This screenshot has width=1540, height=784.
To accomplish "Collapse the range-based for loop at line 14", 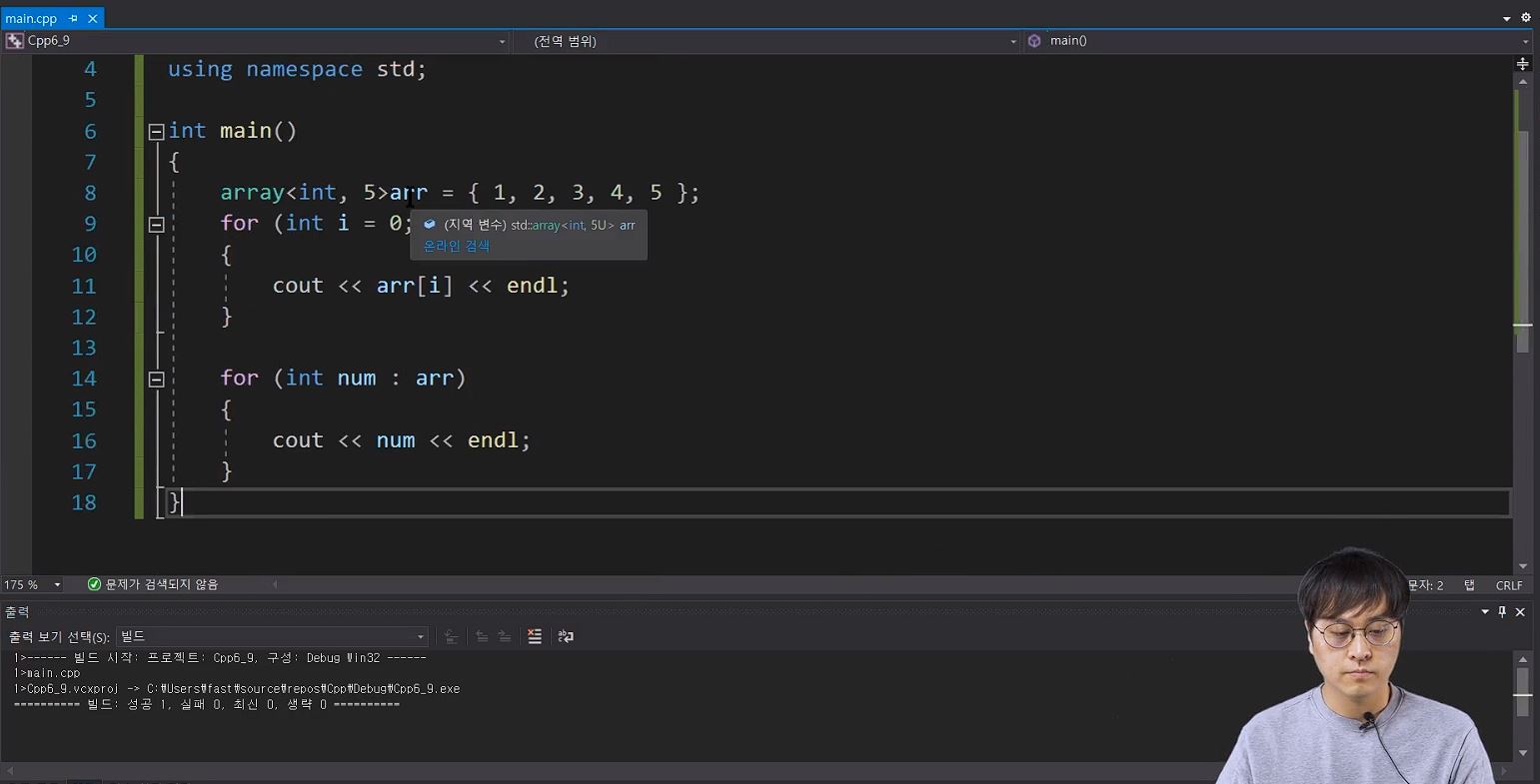I will coord(156,379).
